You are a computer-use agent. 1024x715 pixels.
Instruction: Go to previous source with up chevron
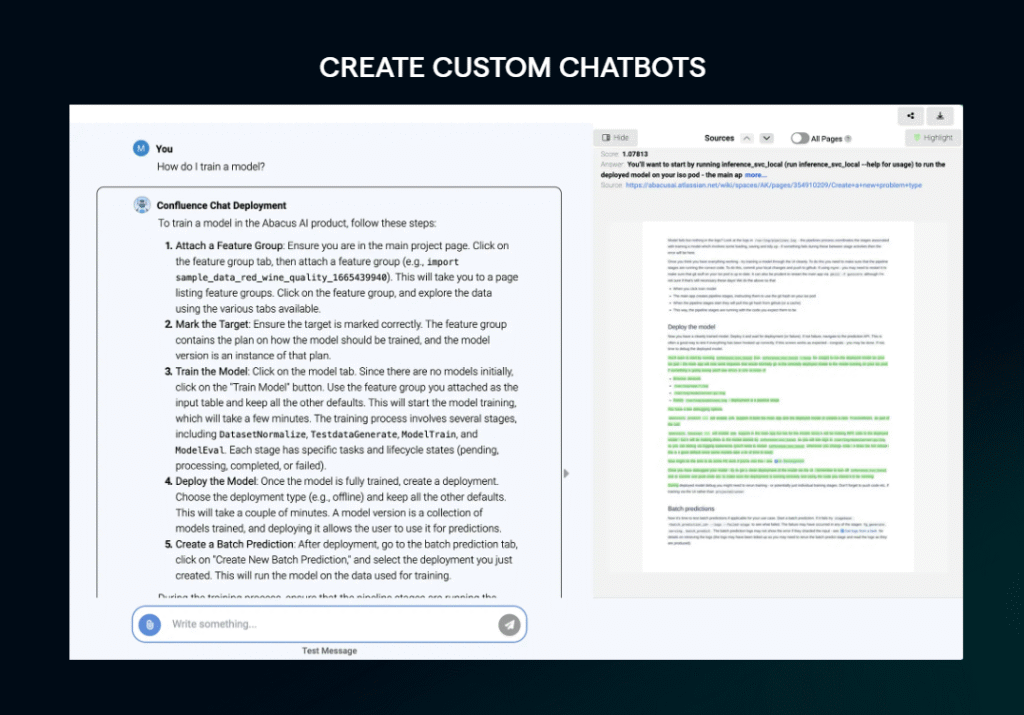click(x=745, y=138)
